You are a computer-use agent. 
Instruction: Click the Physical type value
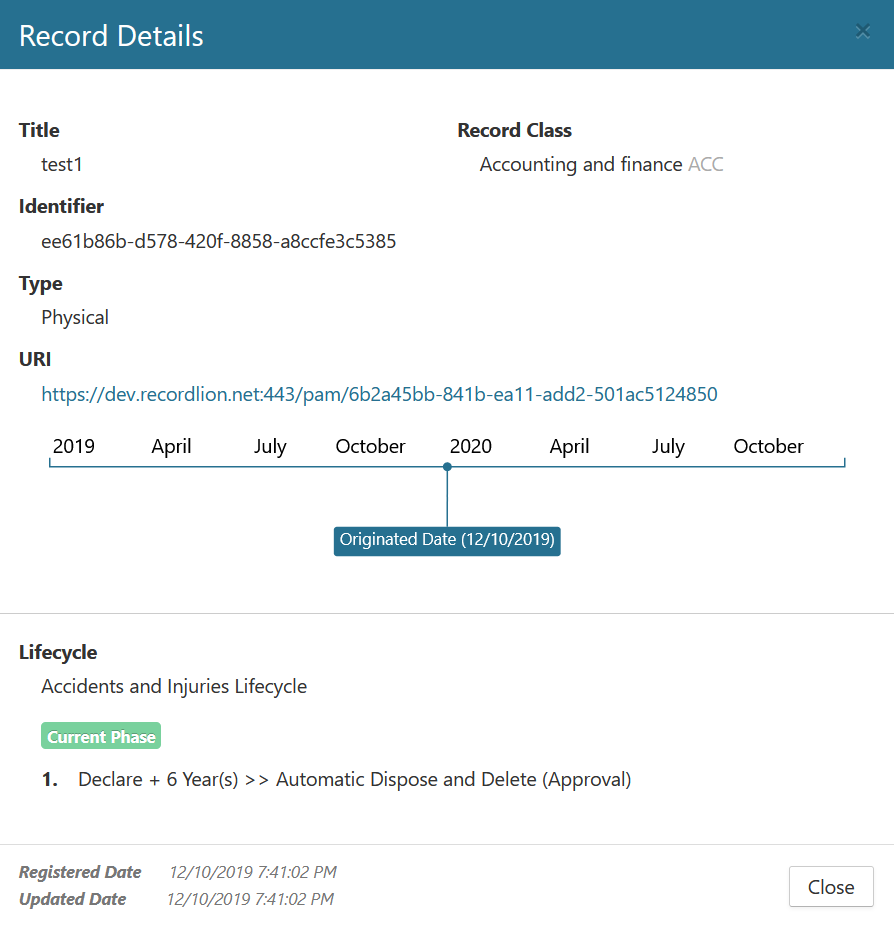[75, 317]
